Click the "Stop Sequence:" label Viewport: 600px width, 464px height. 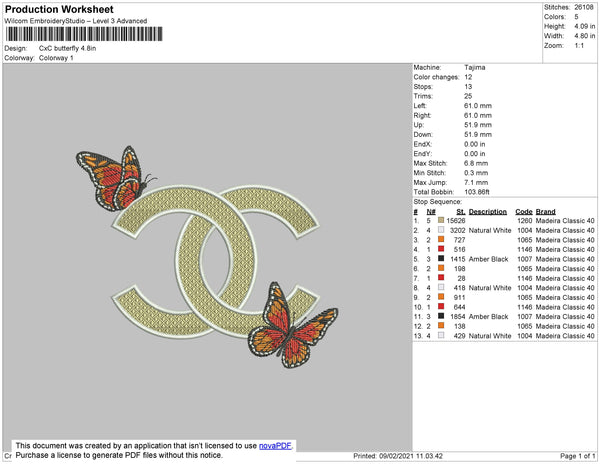(438, 202)
